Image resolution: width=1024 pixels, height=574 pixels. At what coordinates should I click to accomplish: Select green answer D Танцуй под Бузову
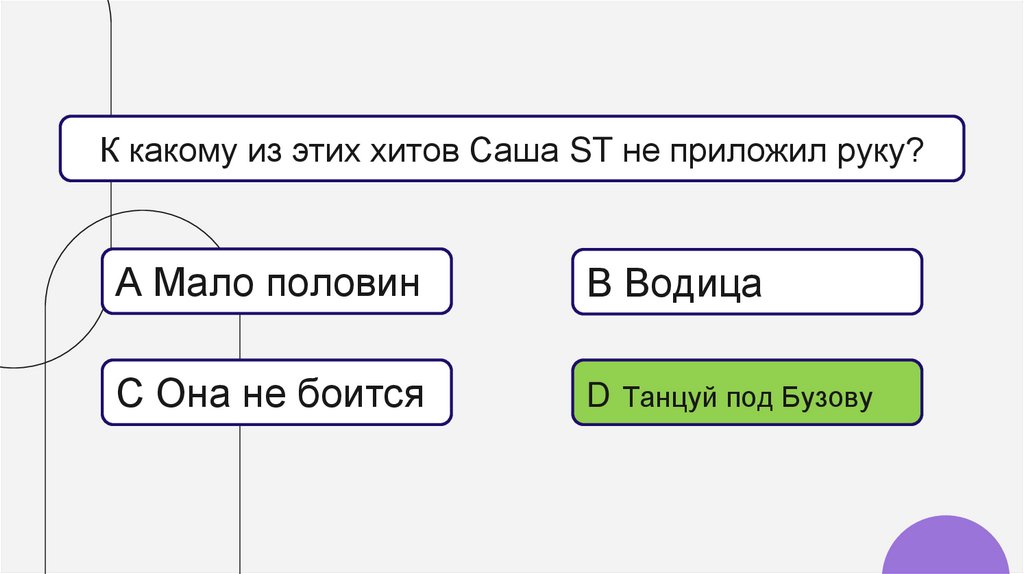click(746, 393)
